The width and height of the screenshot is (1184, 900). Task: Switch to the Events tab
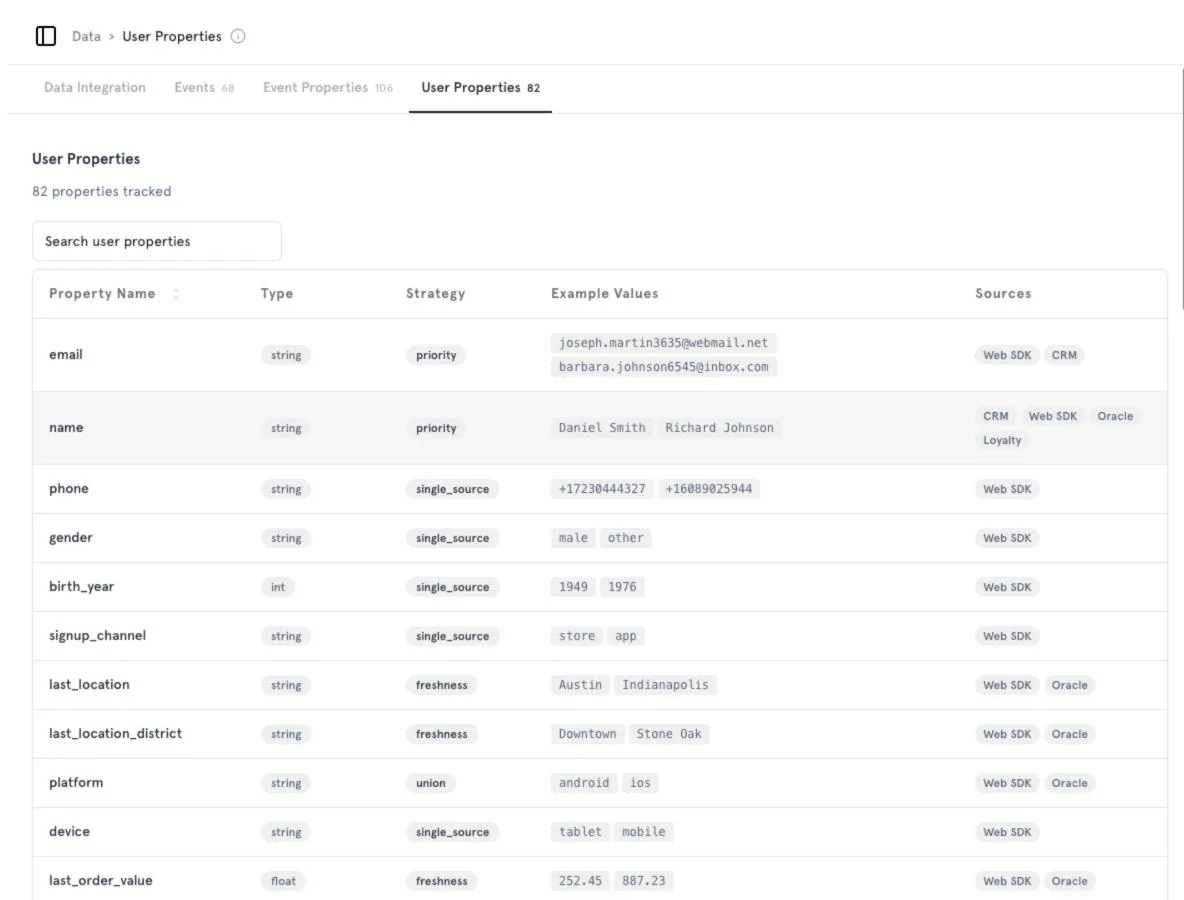point(204,88)
